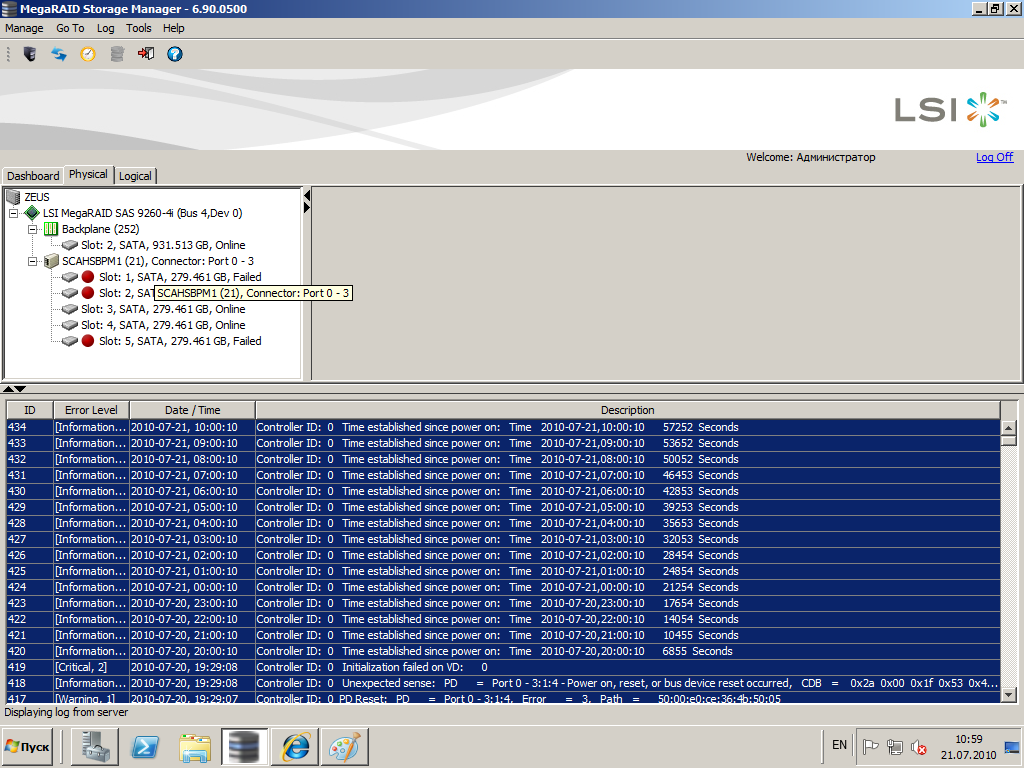The image size is (1024, 768).
Task: Open the Tools menu
Action: [139, 28]
